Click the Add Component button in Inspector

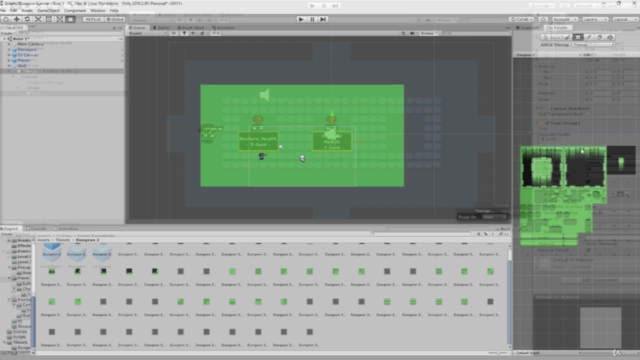[x=600, y=280]
